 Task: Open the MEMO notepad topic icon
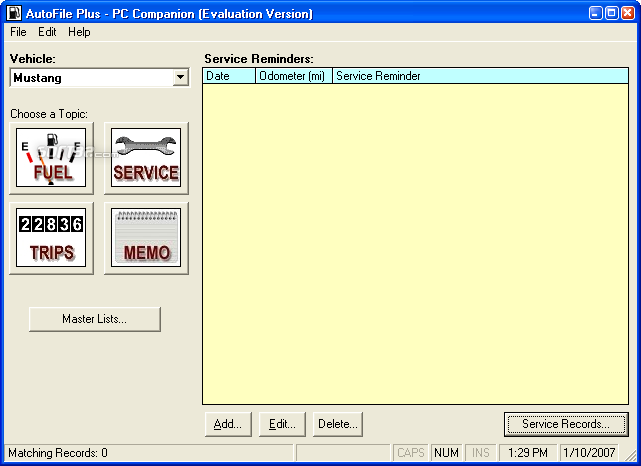pos(146,238)
